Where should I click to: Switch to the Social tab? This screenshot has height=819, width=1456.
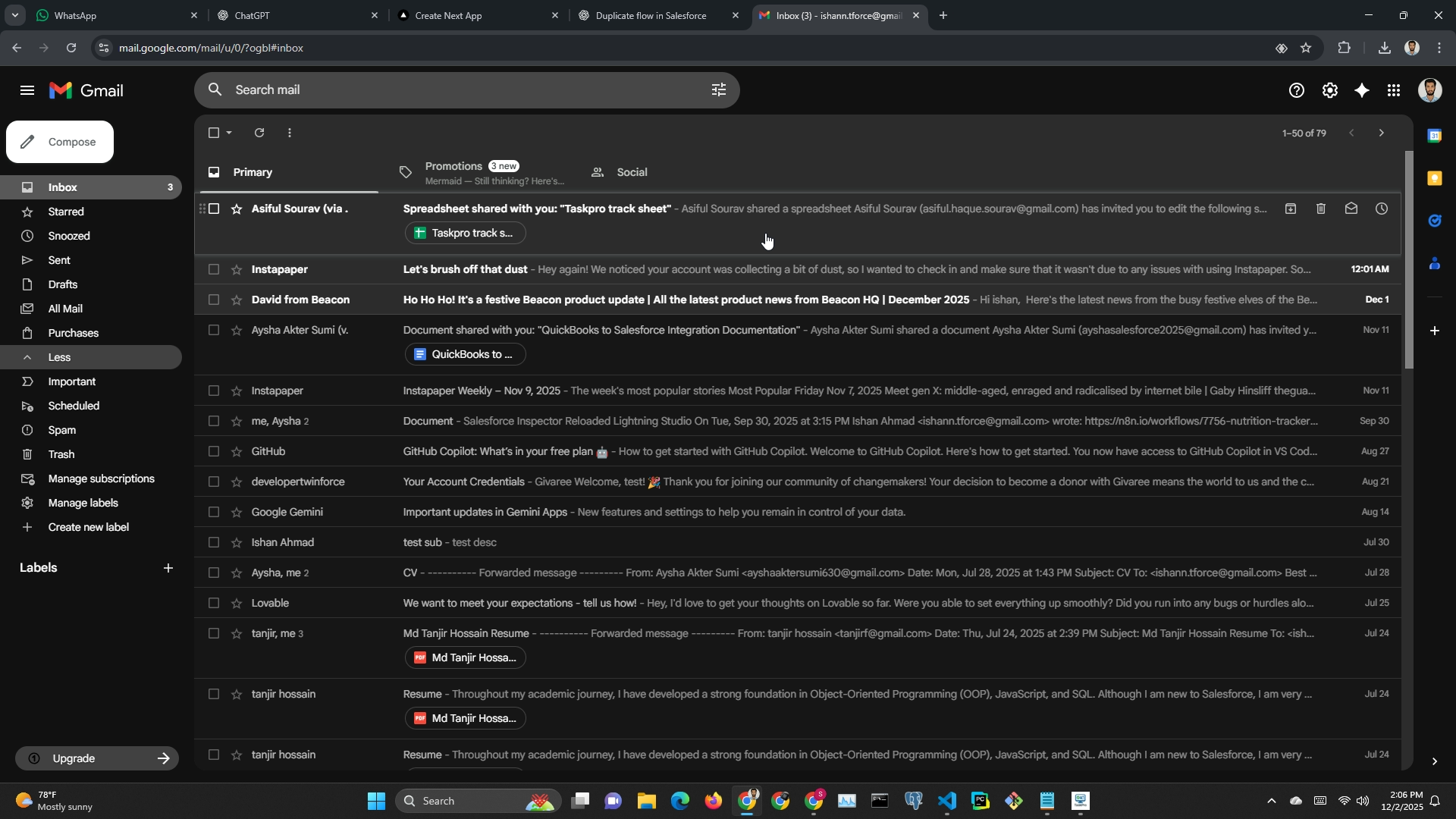[631, 172]
